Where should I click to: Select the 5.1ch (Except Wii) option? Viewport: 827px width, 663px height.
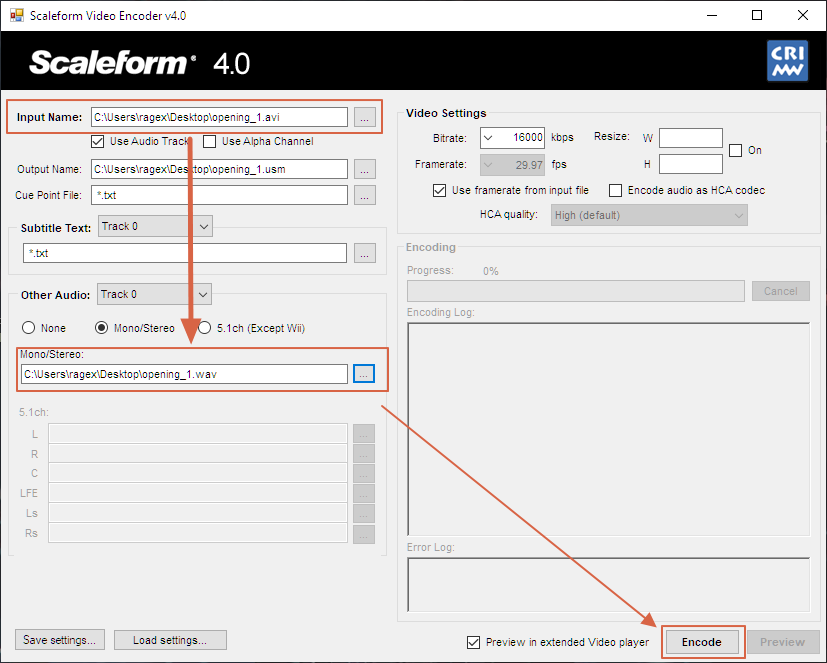click(x=205, y=328)
